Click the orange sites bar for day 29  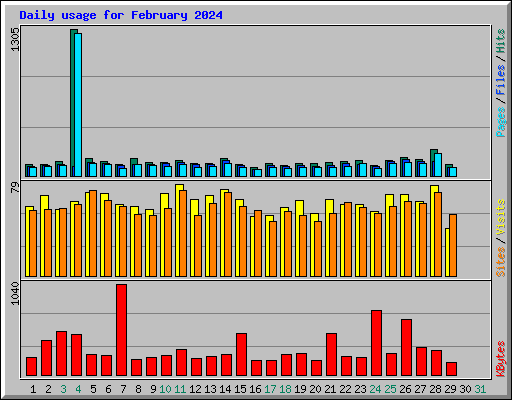point(453,245)
